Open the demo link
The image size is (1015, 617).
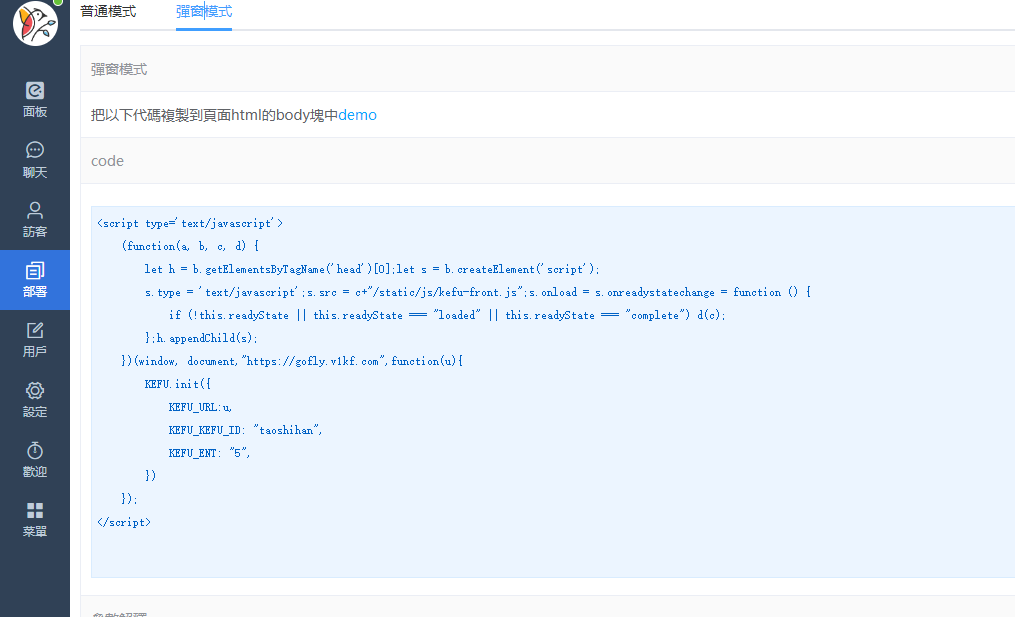tap(357, 115)
